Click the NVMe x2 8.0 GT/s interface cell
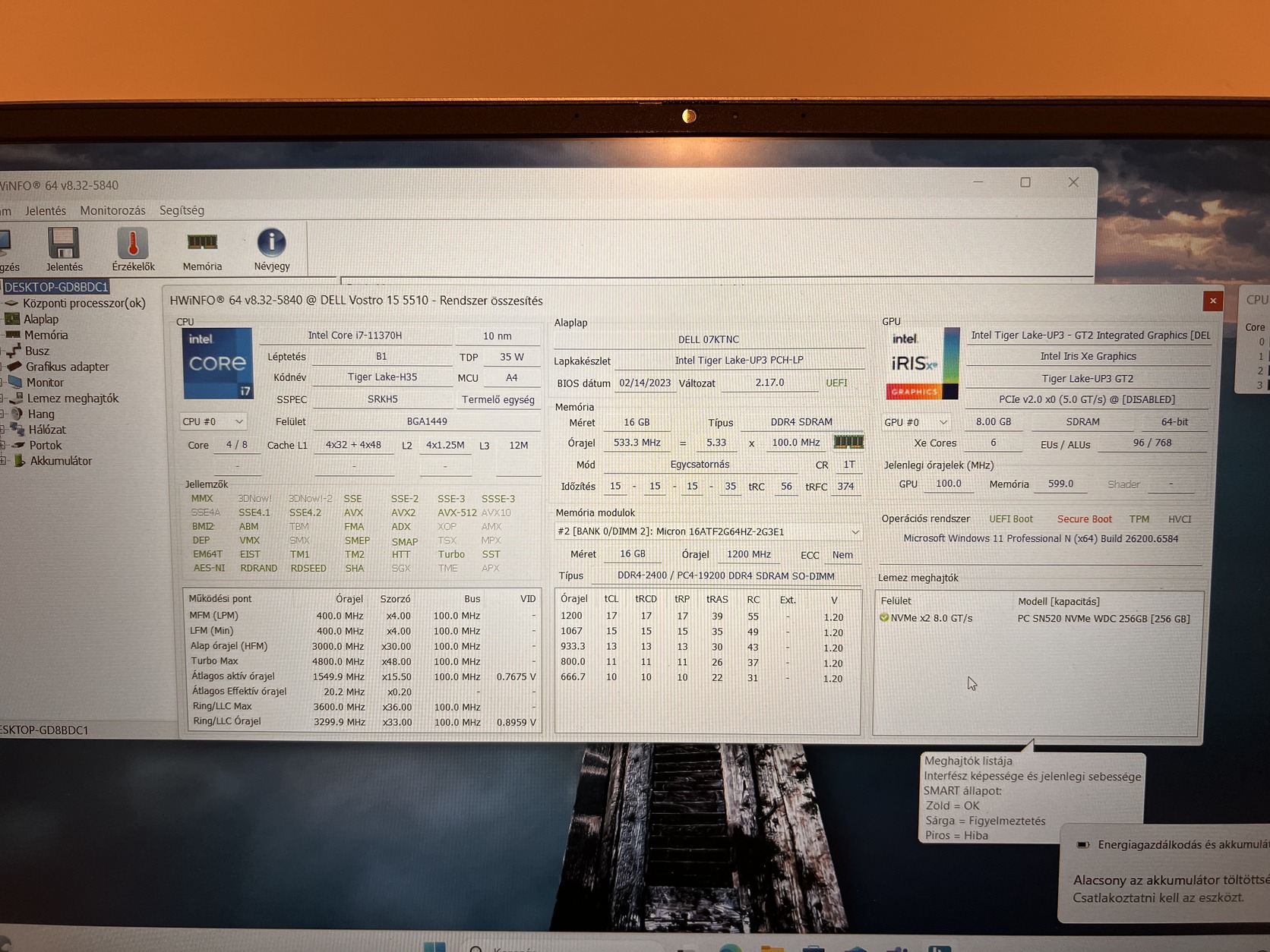 point(931,618)
